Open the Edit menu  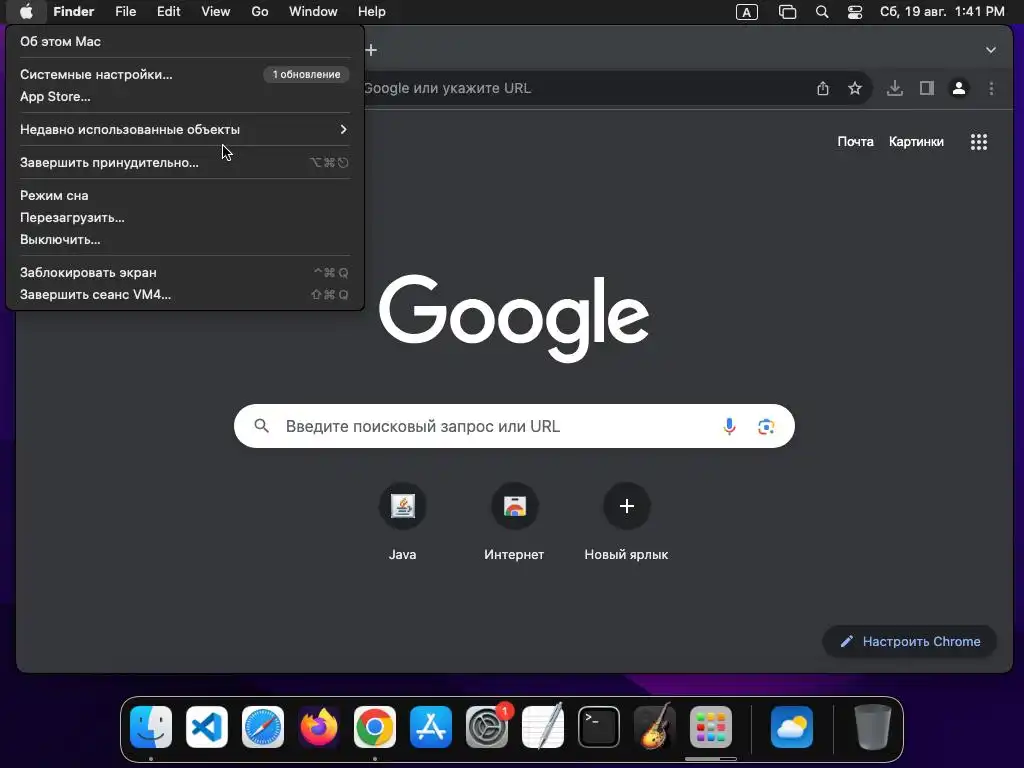168,12
